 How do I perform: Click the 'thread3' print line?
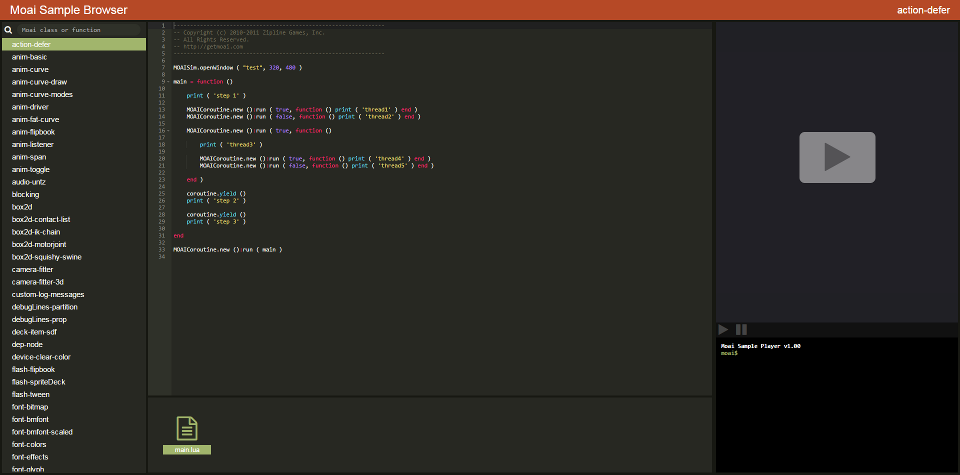(231, 144)
